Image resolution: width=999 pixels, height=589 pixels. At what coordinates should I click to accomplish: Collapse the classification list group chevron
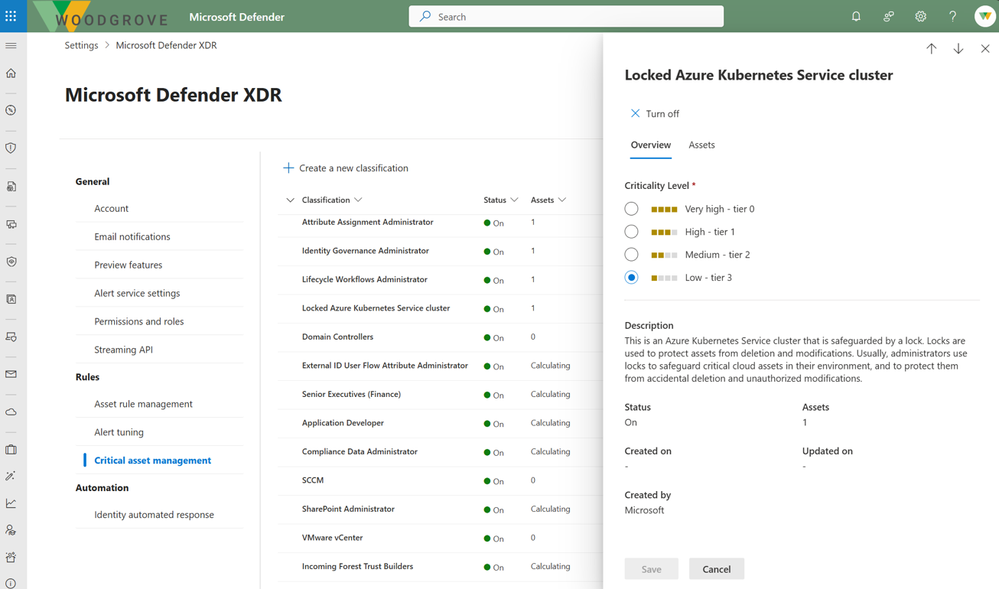[290, 200]
